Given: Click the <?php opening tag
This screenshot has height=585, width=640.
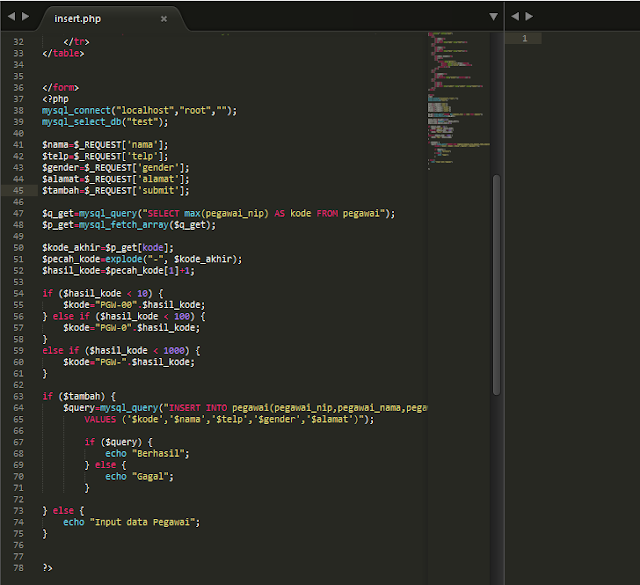Looking at the screenshot, I should 55,99.
